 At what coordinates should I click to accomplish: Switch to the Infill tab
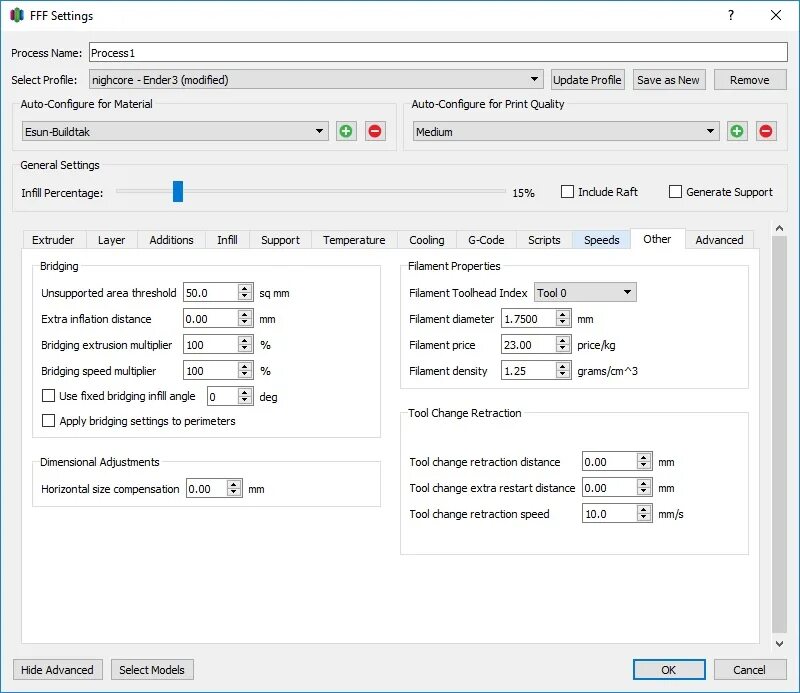click(x=227, y=240)
